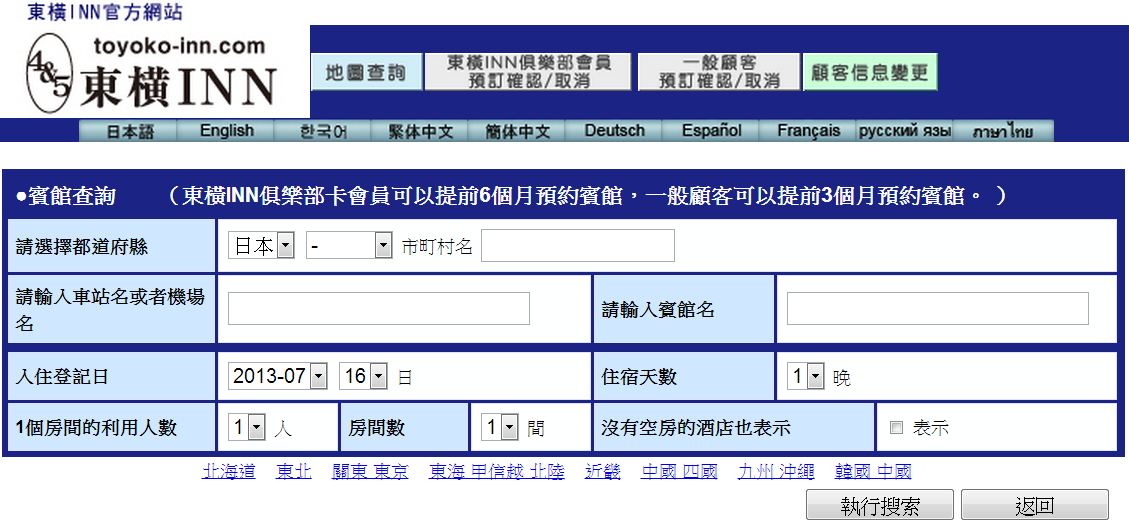Click the 東横INN官方網站 header text
The width and height of the screenshot is (1129, 529).
point(105,12)
